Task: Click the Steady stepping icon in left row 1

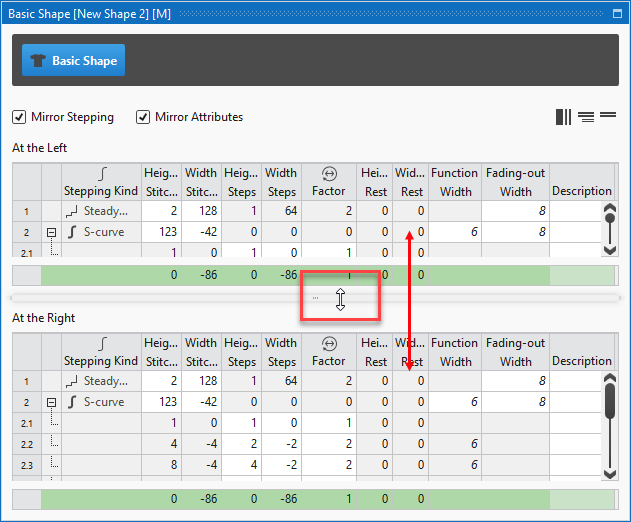Action: pos(73,211)
